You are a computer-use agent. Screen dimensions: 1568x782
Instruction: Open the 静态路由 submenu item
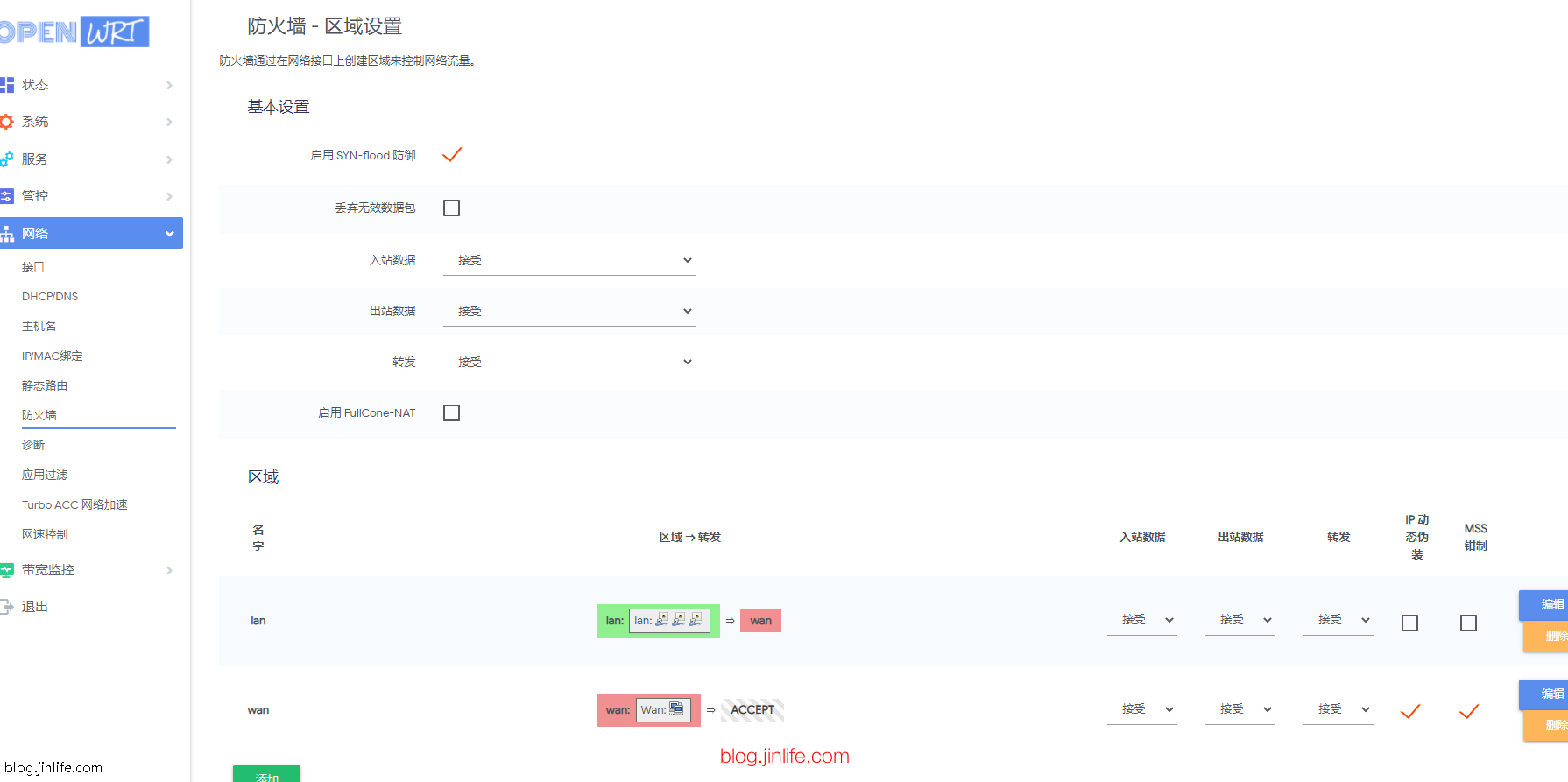(x=45, y=385)
